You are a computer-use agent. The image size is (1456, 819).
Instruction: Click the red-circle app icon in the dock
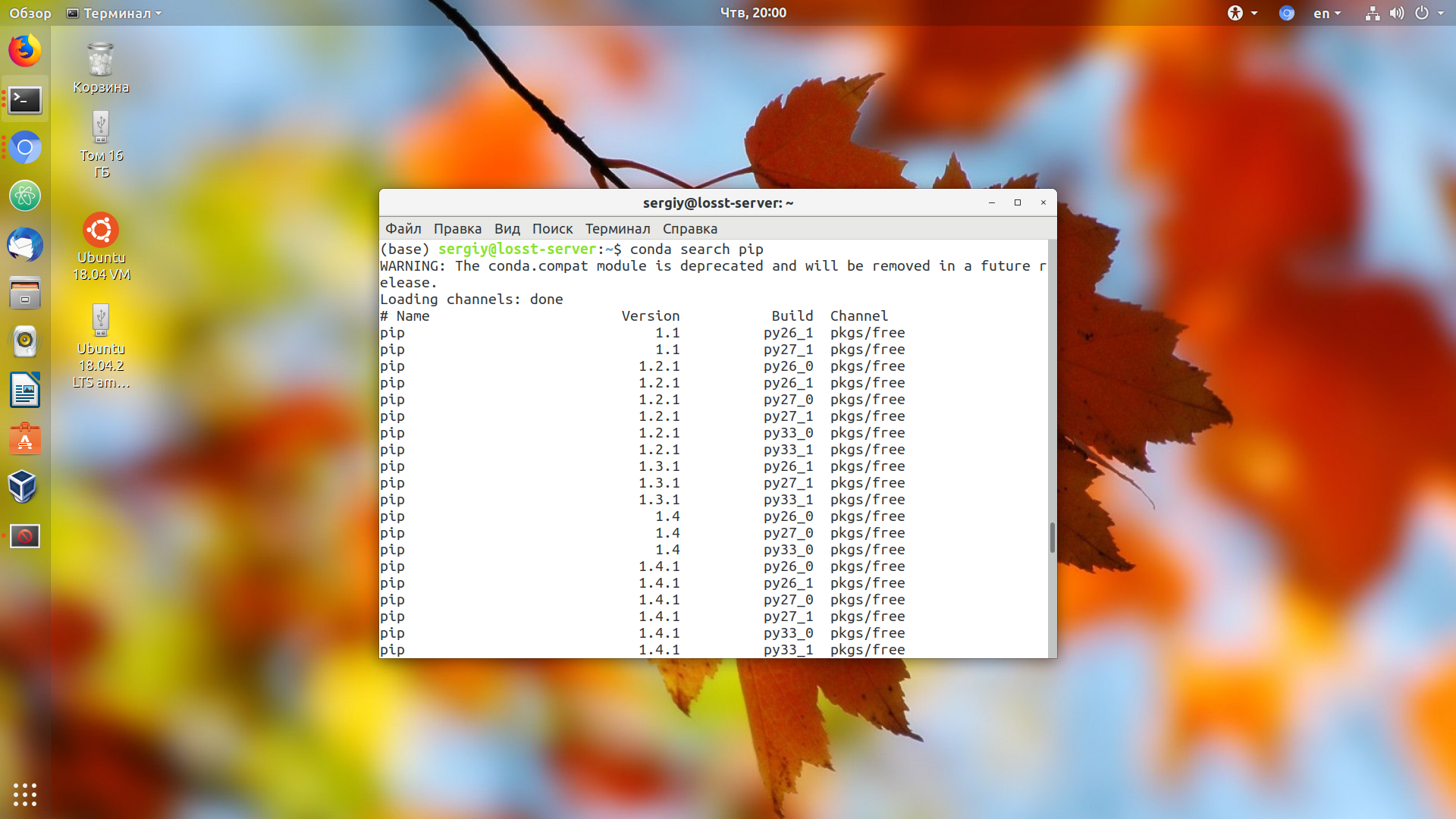[x=25, y=536]
